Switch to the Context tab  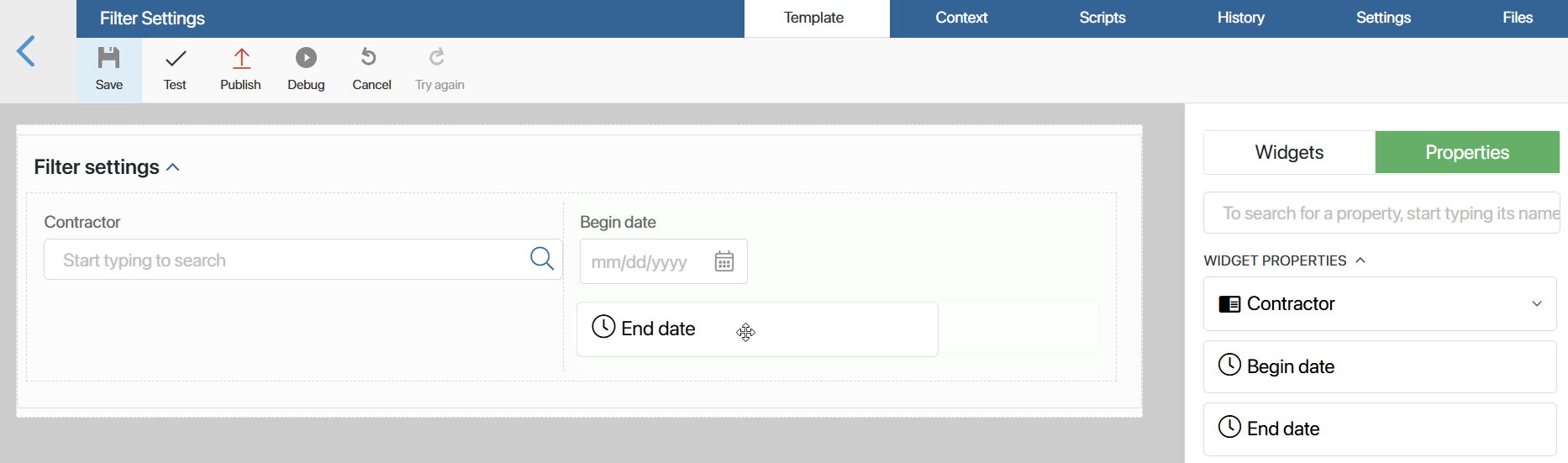961,18
